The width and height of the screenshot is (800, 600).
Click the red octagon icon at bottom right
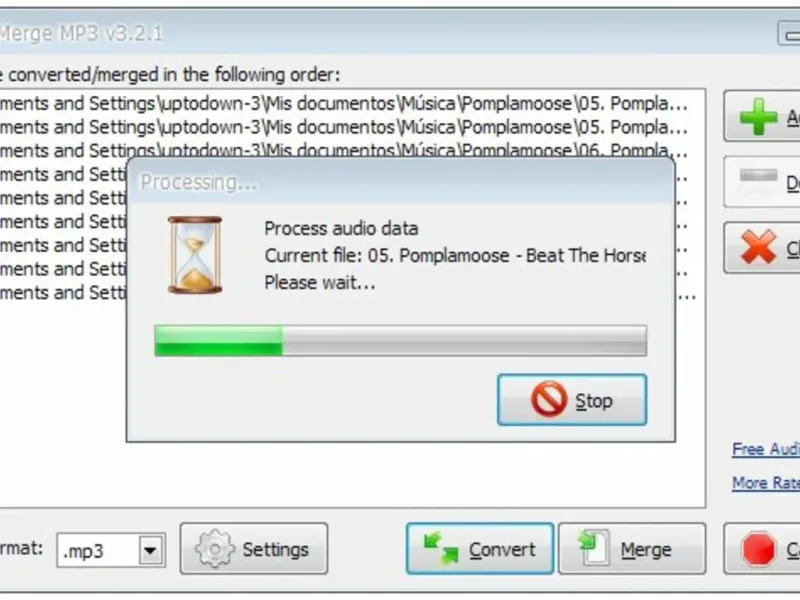tap(758, 549)
